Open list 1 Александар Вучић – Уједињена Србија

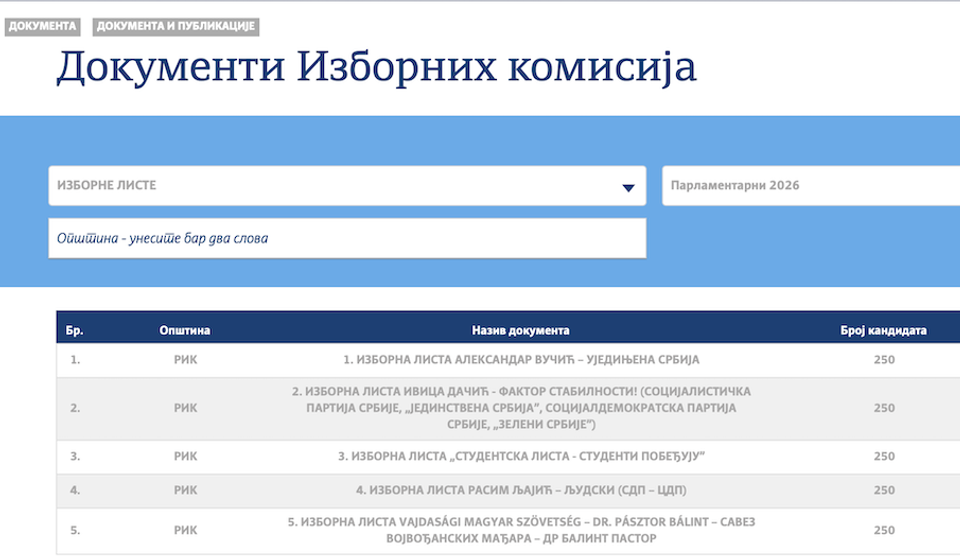(521, 360)
